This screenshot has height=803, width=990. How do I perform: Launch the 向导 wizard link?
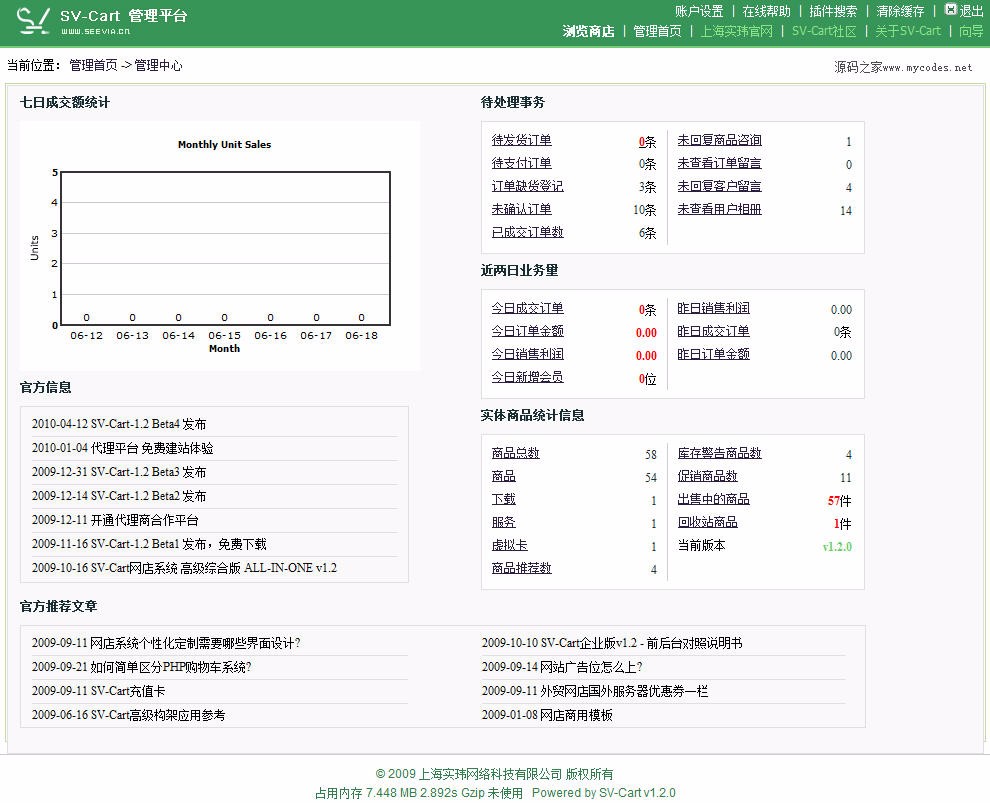point(971,31)
